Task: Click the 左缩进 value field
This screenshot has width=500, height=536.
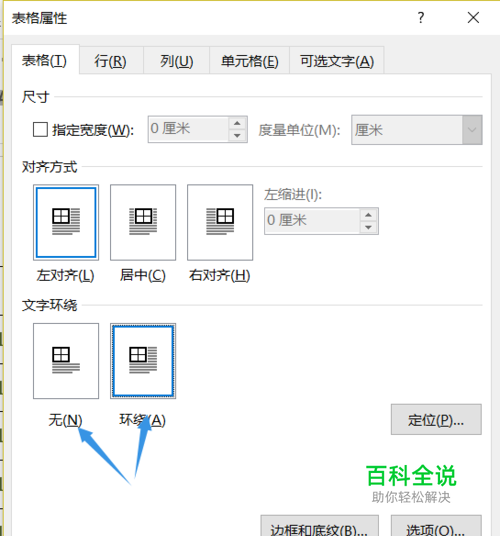Action: 312,221
